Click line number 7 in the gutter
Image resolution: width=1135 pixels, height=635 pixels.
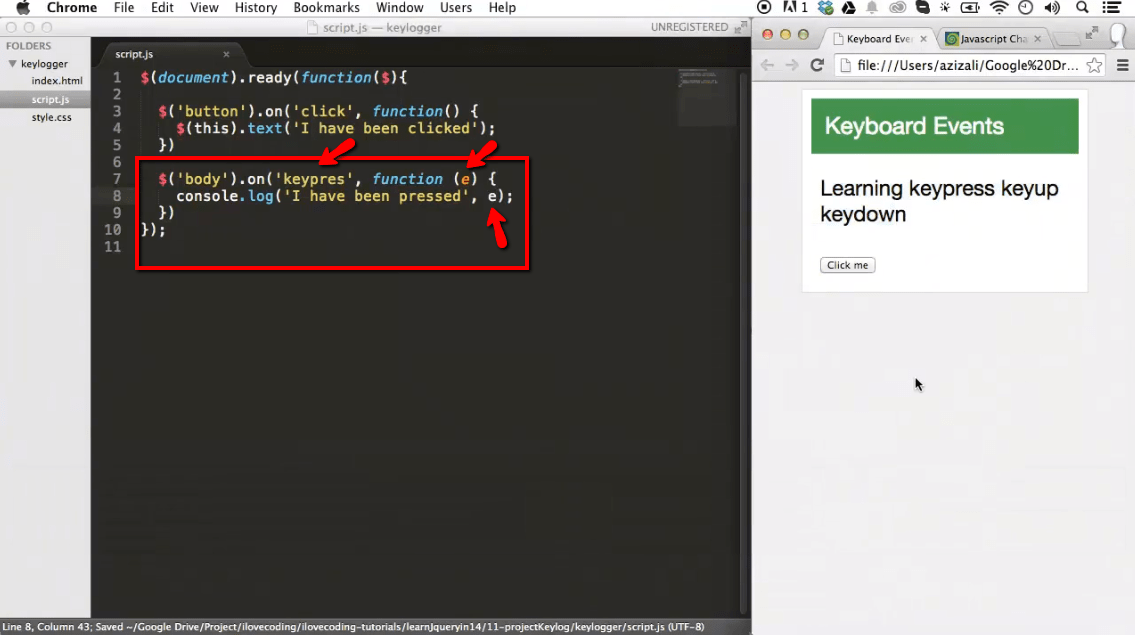coord(117,179)
